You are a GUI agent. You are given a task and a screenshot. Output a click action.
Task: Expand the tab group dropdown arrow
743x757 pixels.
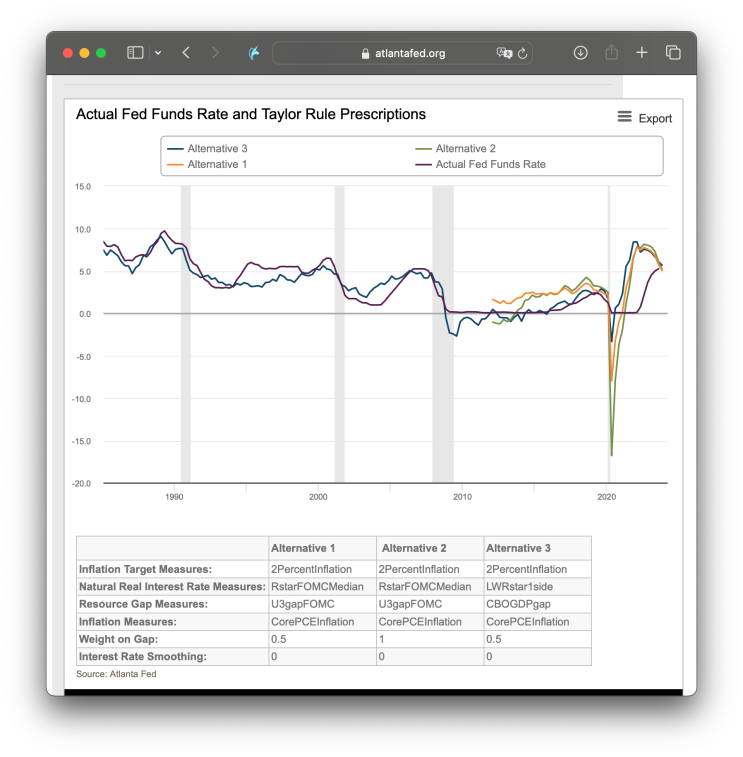point(158,53)
